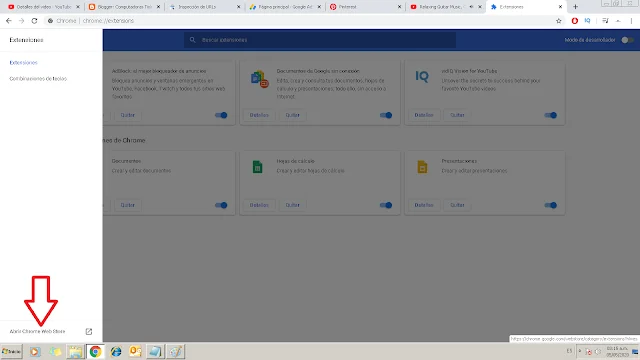Disable the vidIQ Vision for YouTube toggle
The image size is (640, 360).
[x=551, y=115]
